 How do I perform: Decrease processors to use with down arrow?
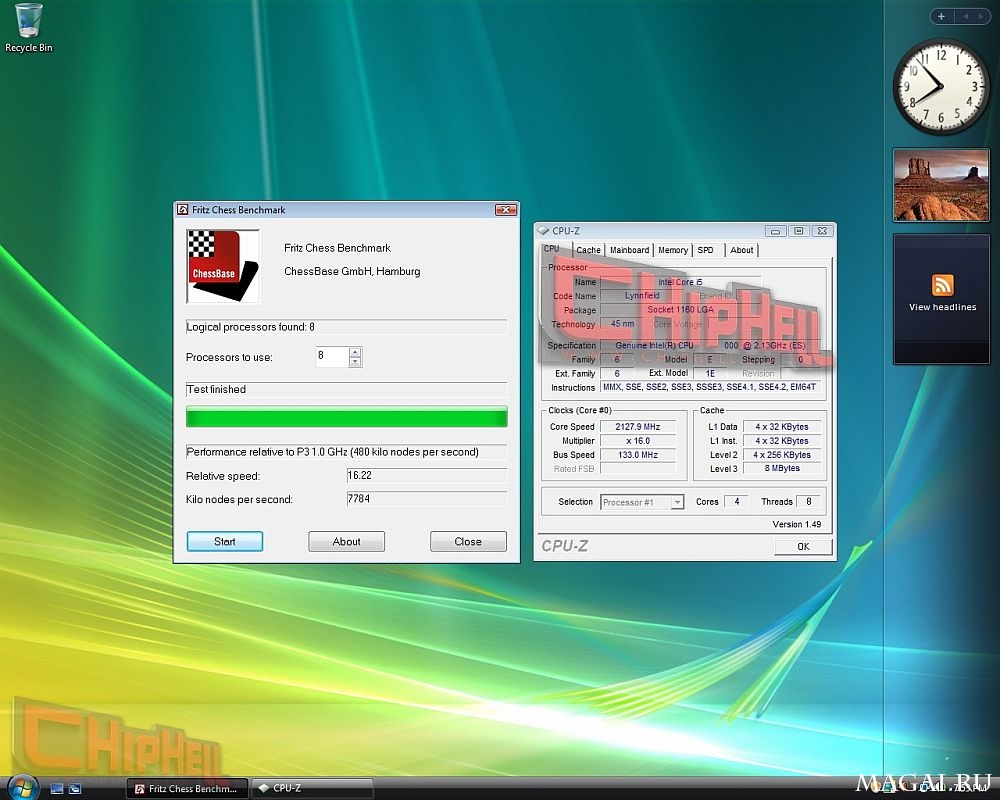pos(355,362)
